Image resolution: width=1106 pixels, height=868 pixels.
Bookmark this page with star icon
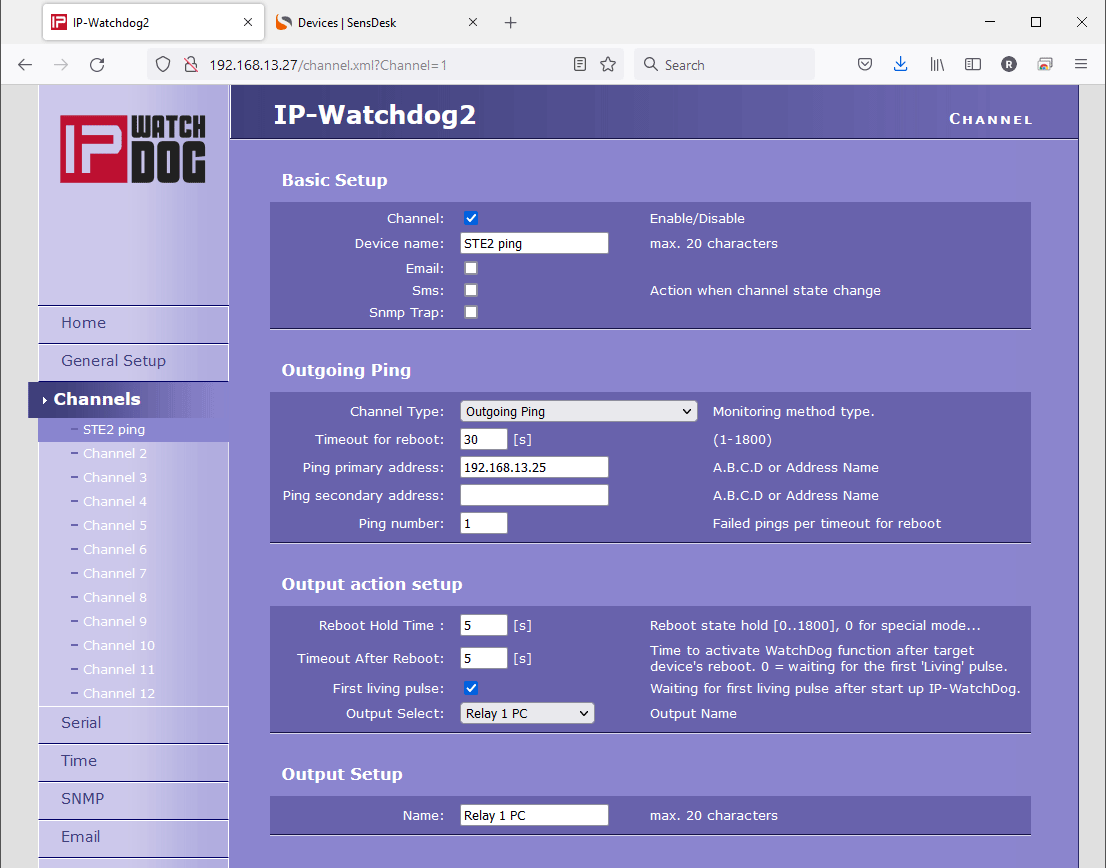[x=608, y=65]
